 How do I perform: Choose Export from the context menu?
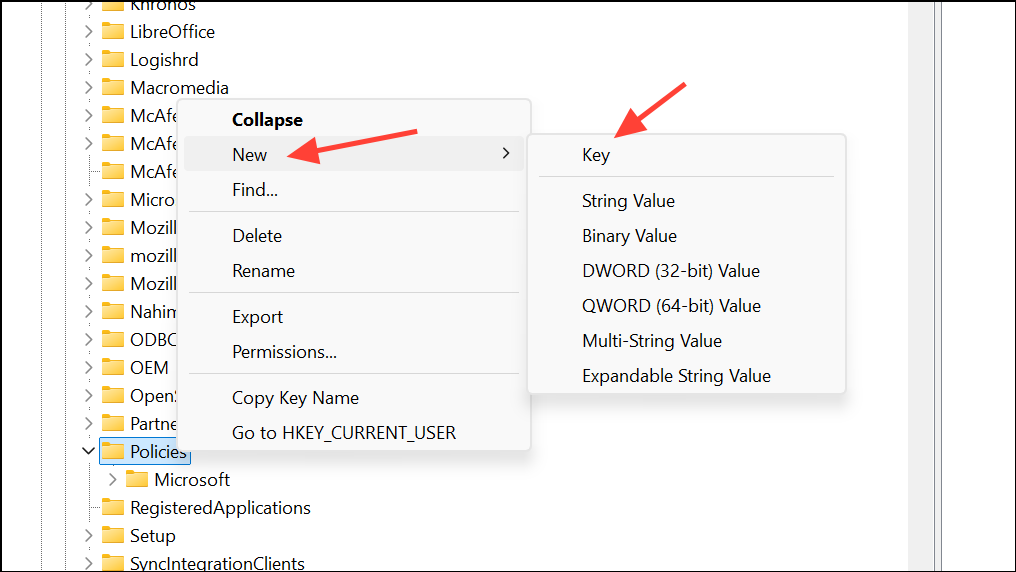coord(258,317)
